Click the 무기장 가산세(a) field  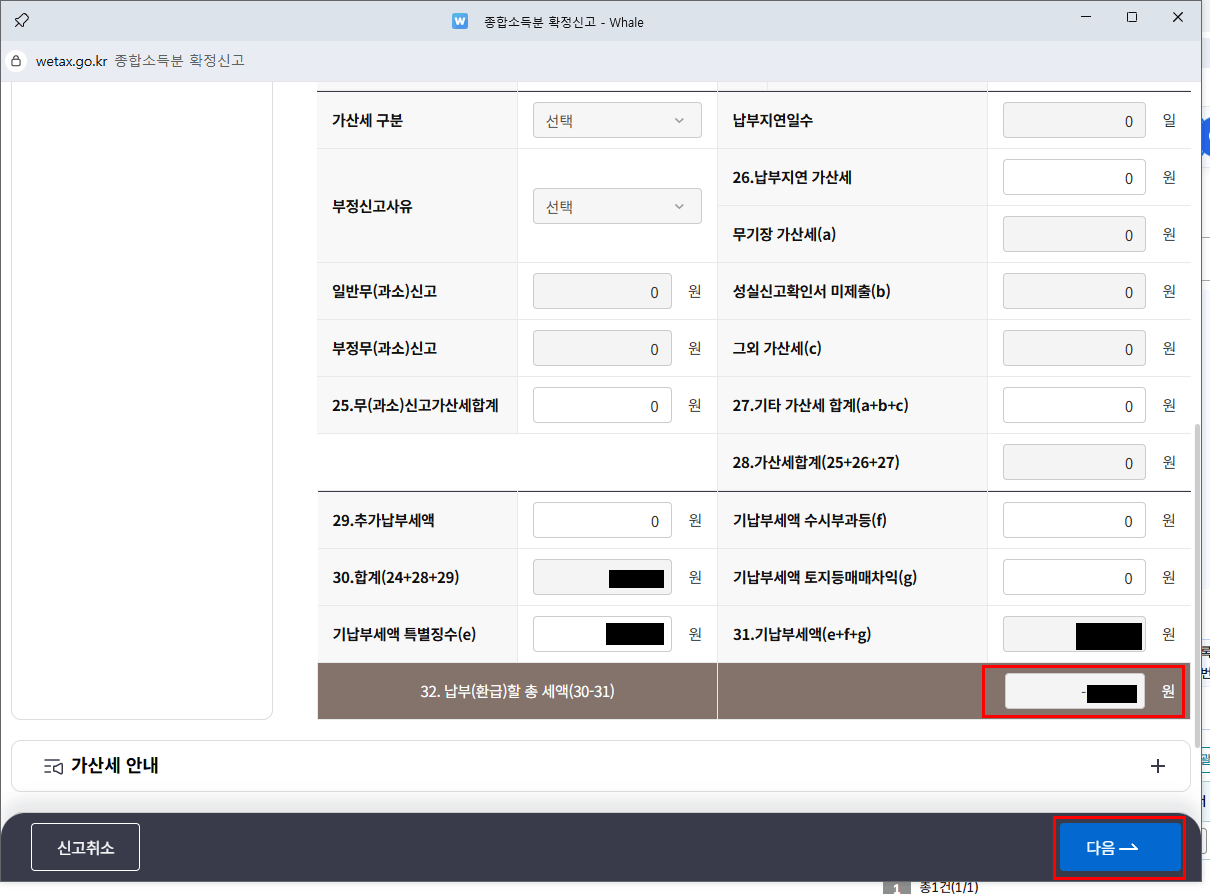1074,235
